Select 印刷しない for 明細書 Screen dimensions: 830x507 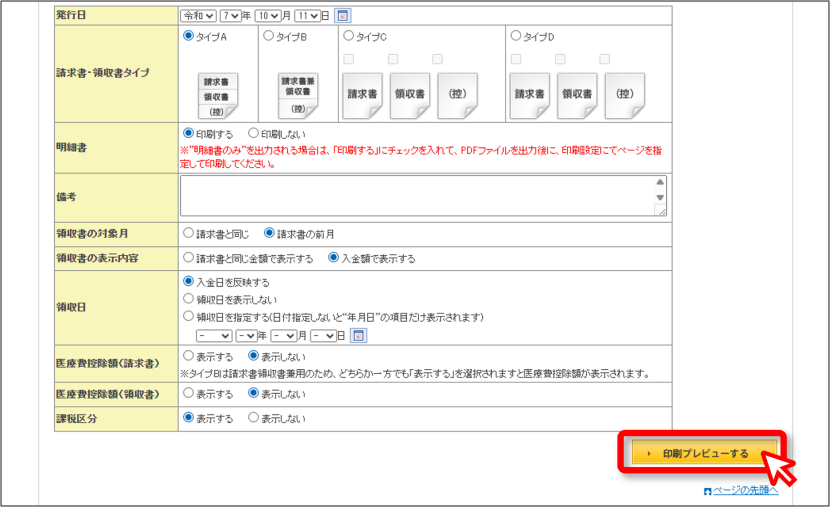pyautogui.click(x=254, y=133)
